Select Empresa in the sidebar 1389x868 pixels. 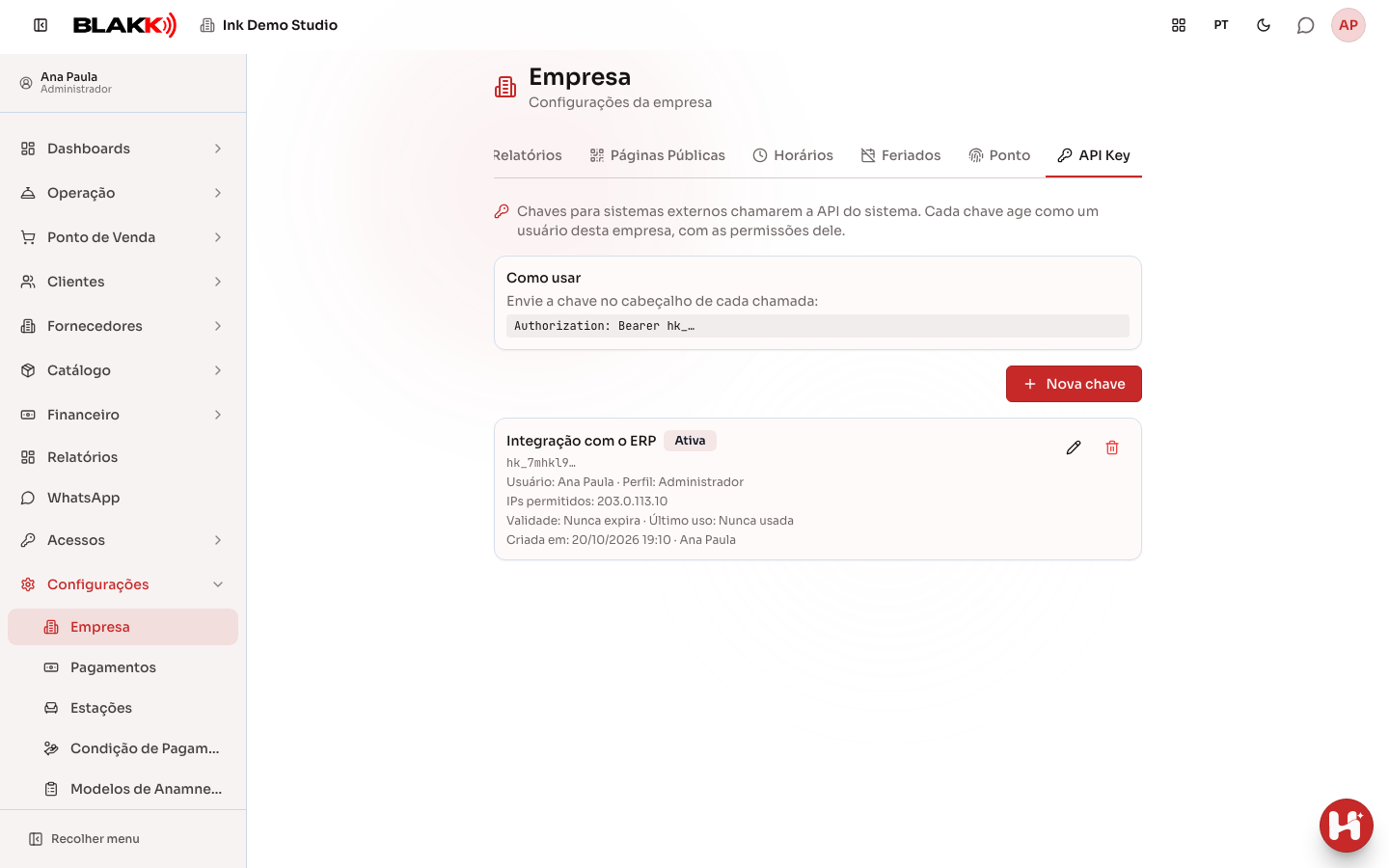click(123, 627)
